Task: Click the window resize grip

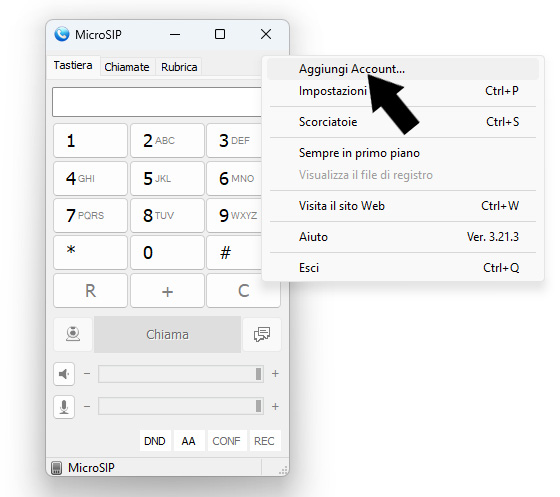Action: 283,470
